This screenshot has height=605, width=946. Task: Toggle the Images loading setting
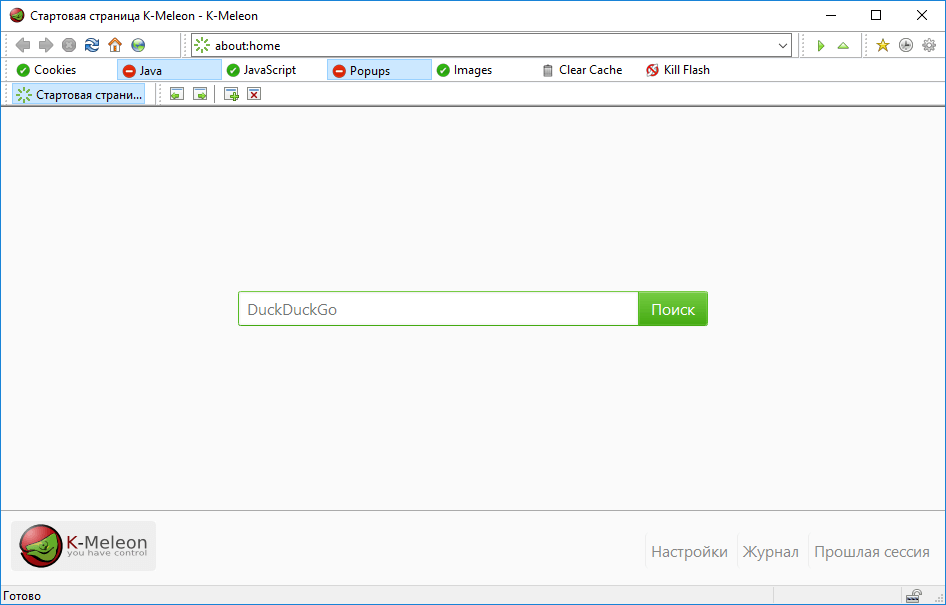(484, 70)
